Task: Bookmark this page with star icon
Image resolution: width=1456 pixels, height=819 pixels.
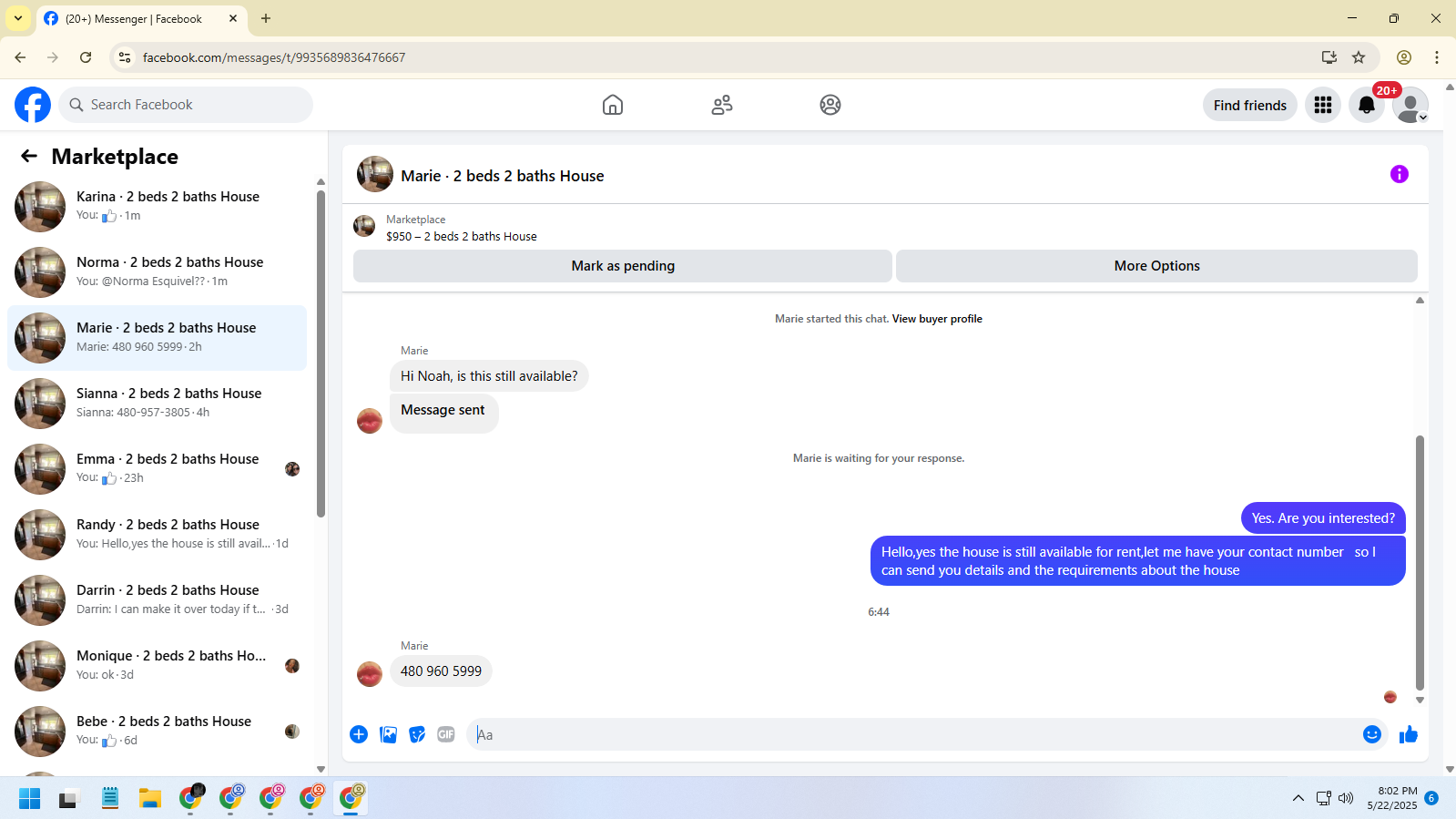Action: pos(1359,57)
